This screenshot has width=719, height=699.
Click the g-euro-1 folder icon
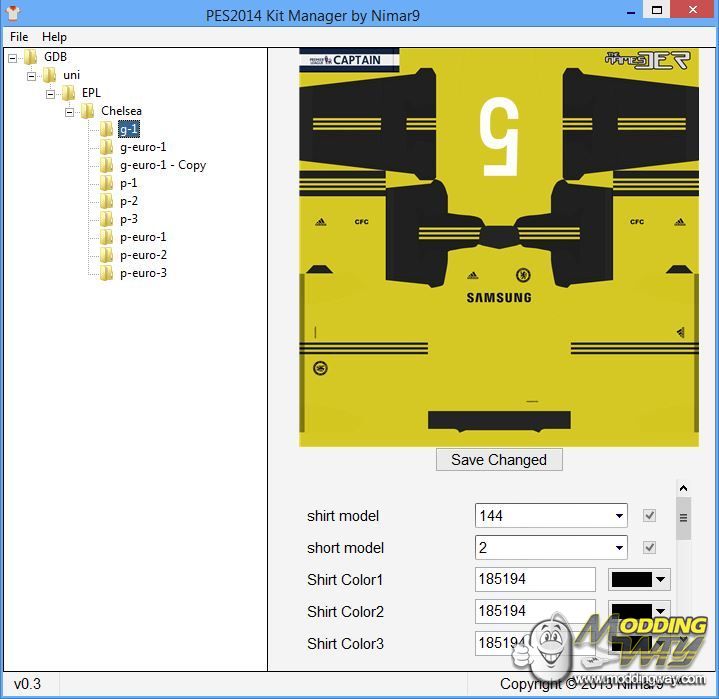click(x=106, y=147)
